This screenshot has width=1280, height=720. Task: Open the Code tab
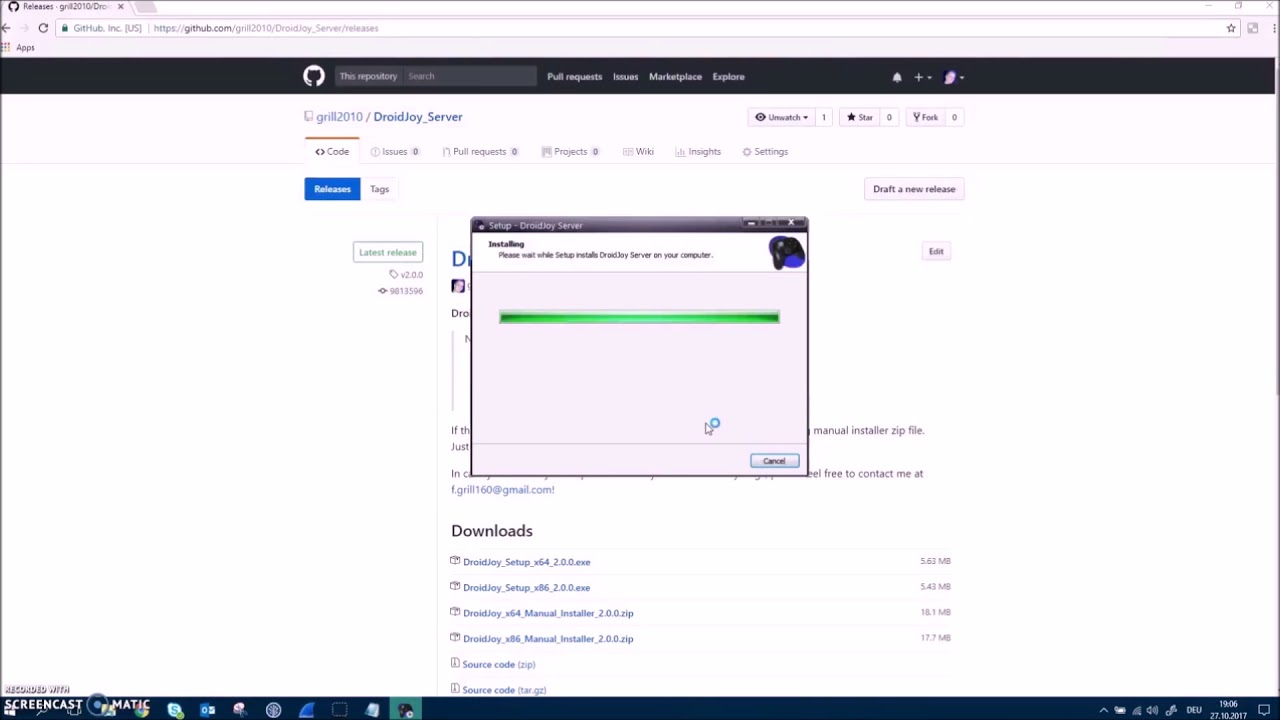pyautogui.click(x=332, y=152)
